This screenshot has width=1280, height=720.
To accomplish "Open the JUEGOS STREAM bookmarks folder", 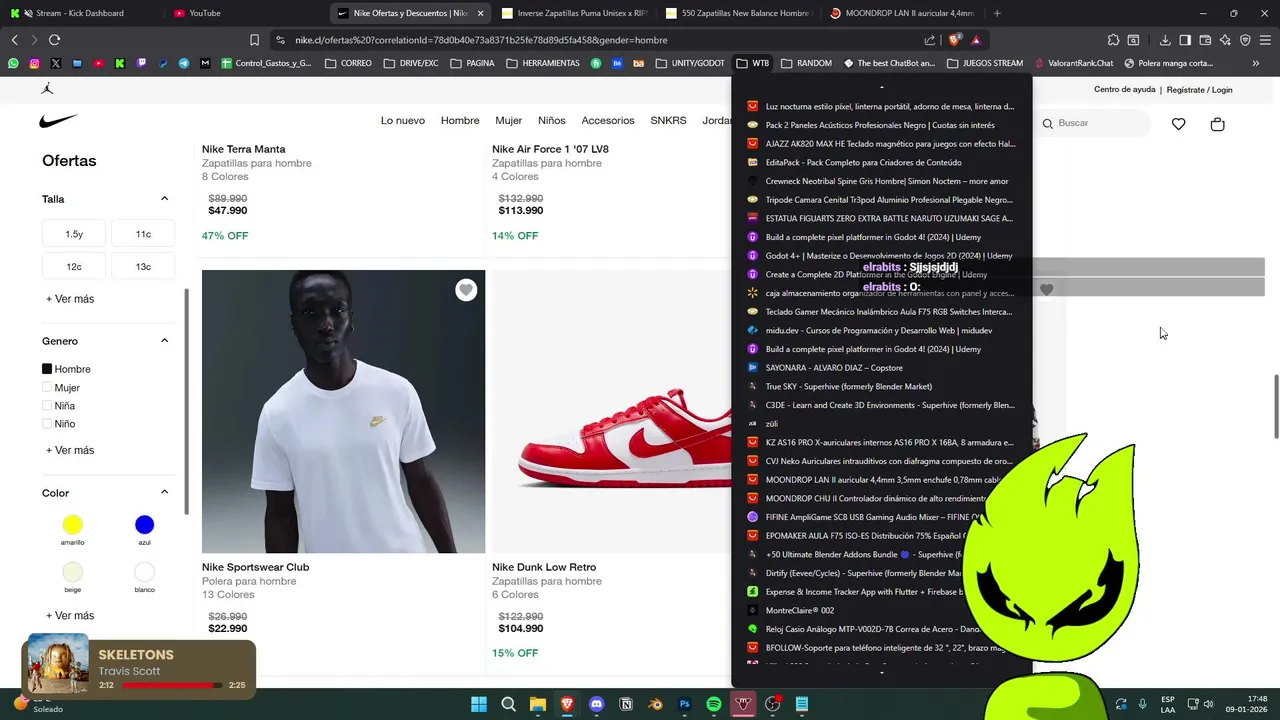I will (x=985, y=63).
